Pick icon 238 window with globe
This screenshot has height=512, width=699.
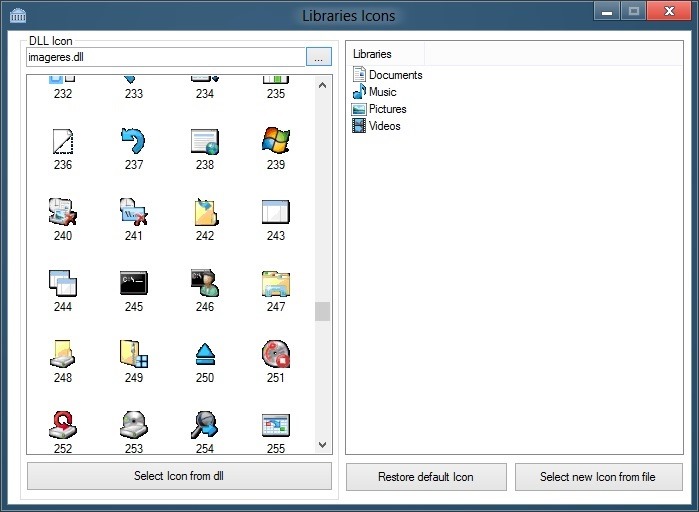pyautogui.click(x=205, y=141)
